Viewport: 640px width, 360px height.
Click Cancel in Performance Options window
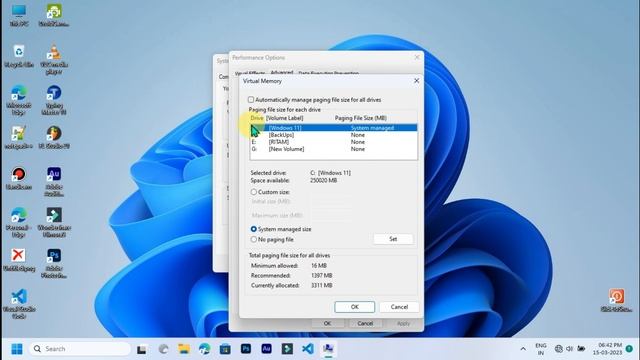365,323
